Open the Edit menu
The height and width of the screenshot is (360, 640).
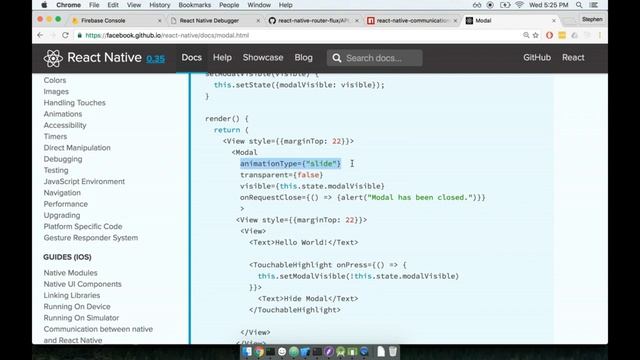click(x=113, y=5)
